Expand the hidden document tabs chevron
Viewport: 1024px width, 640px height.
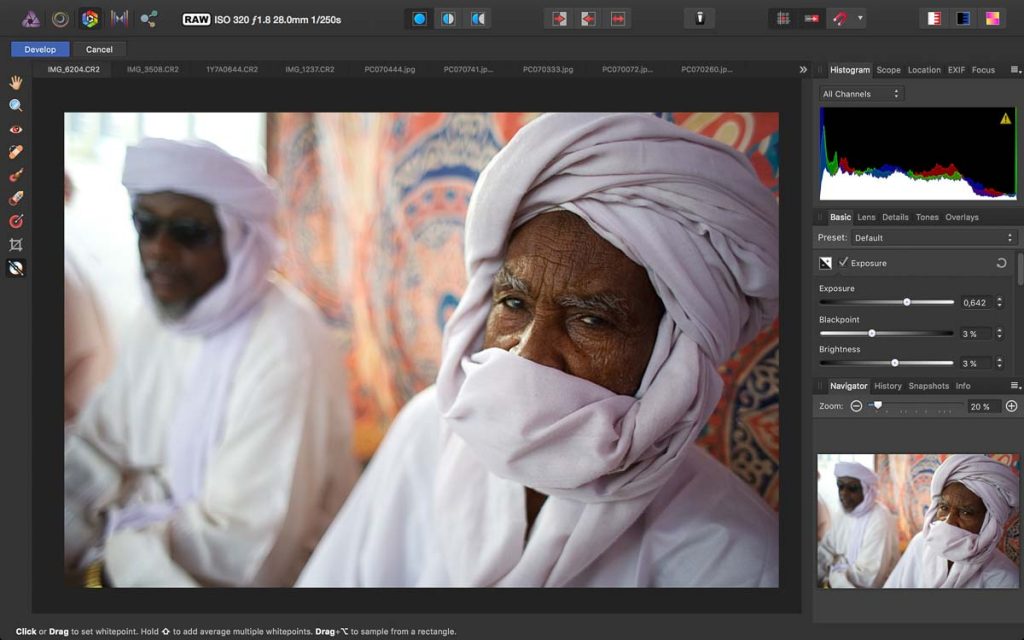[x=802, y=70]
